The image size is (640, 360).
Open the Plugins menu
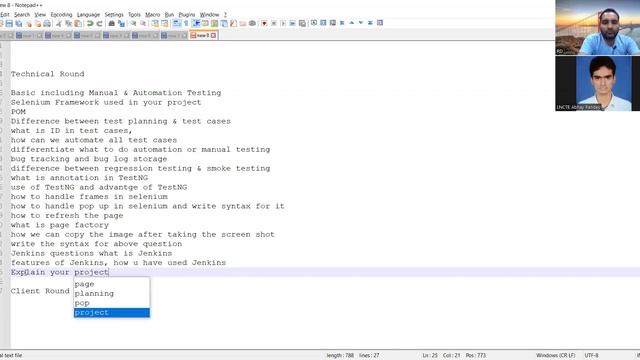click(x=187, y=15)
